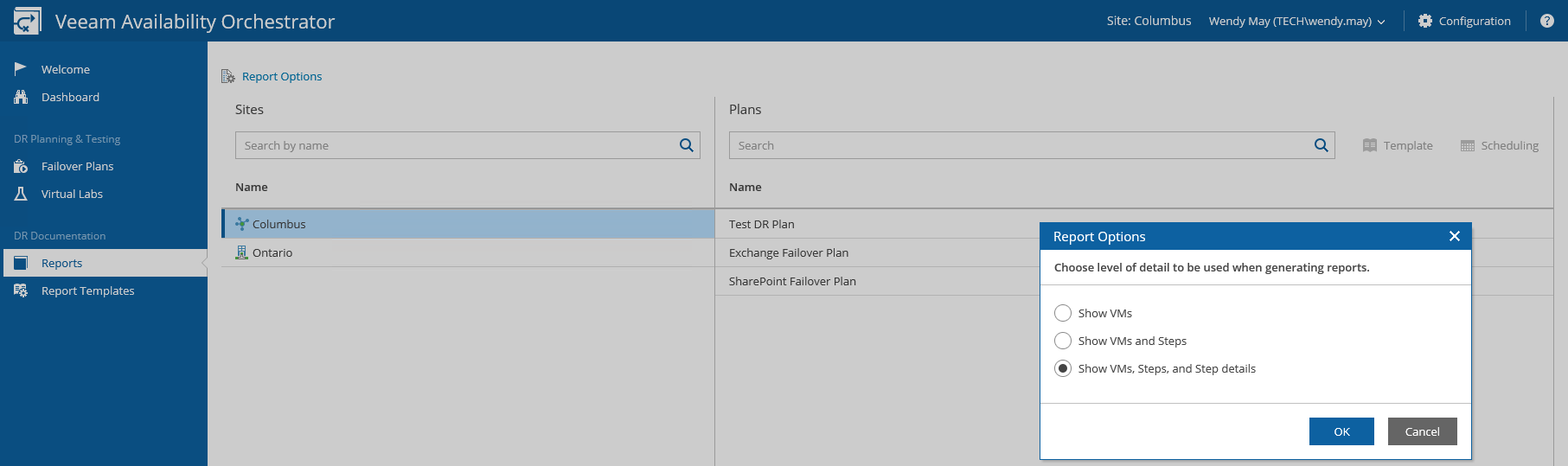Select Show VMs, Steps, and Step details

pos(1063,368)
